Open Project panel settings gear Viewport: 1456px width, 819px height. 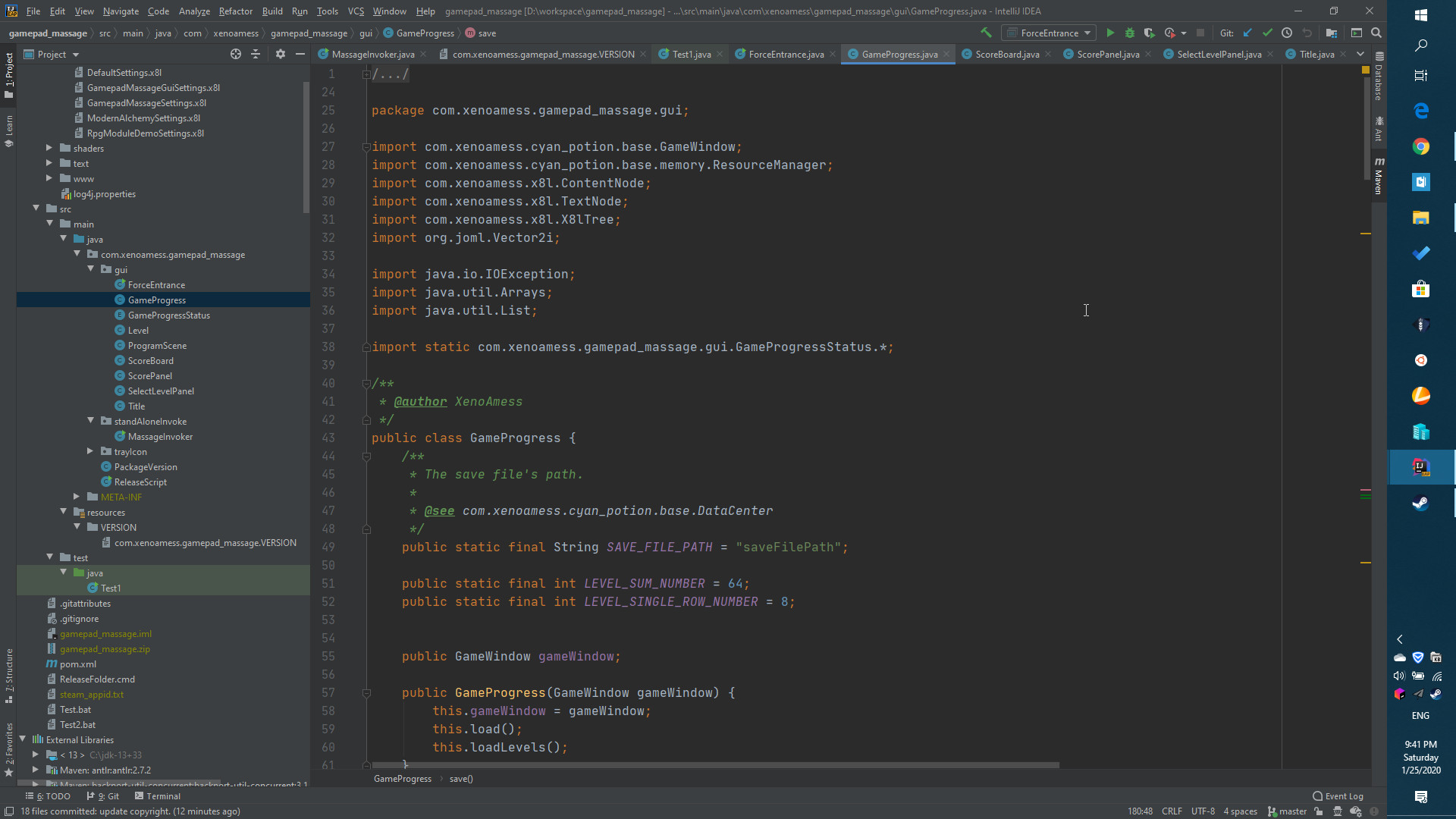click(x=281, y=54)
